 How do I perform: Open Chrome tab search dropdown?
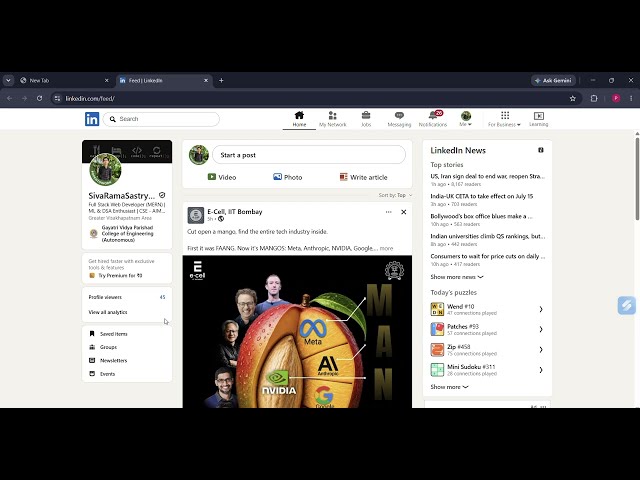click(8, 80)
